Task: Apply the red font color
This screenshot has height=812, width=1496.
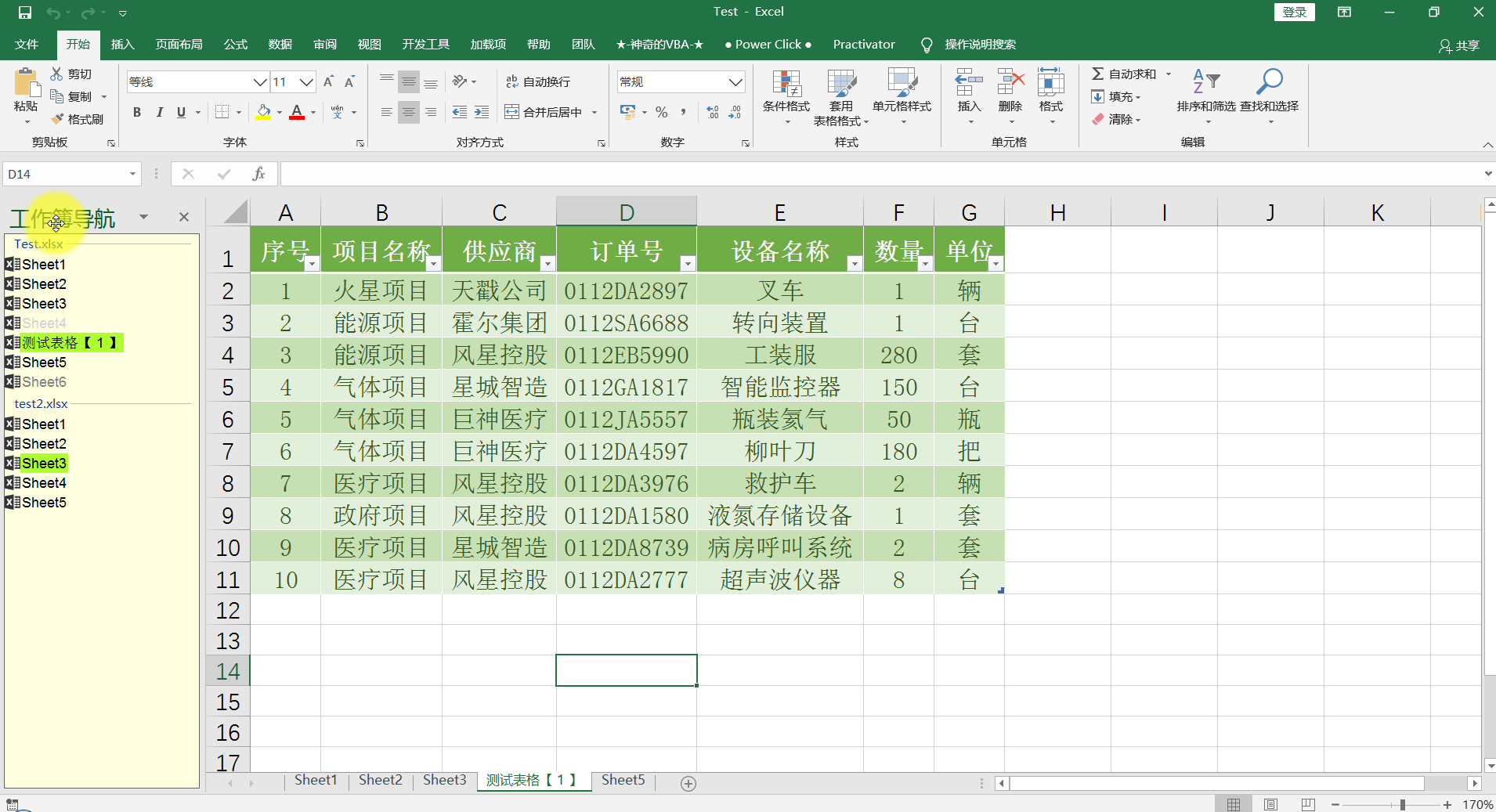Action: [297, 112]
